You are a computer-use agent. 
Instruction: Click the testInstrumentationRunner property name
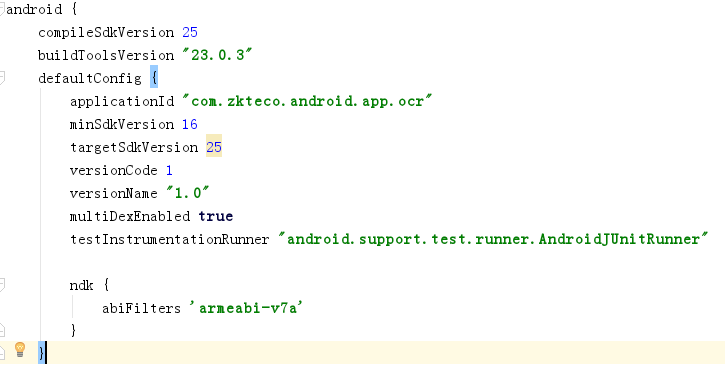tap(169, 239)
